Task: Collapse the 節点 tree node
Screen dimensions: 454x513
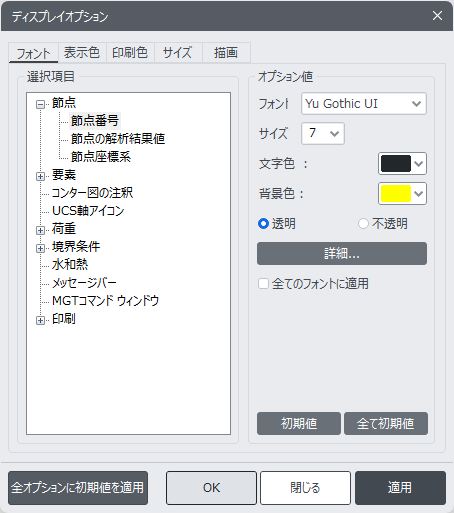Action: click(x=40, y=104)
